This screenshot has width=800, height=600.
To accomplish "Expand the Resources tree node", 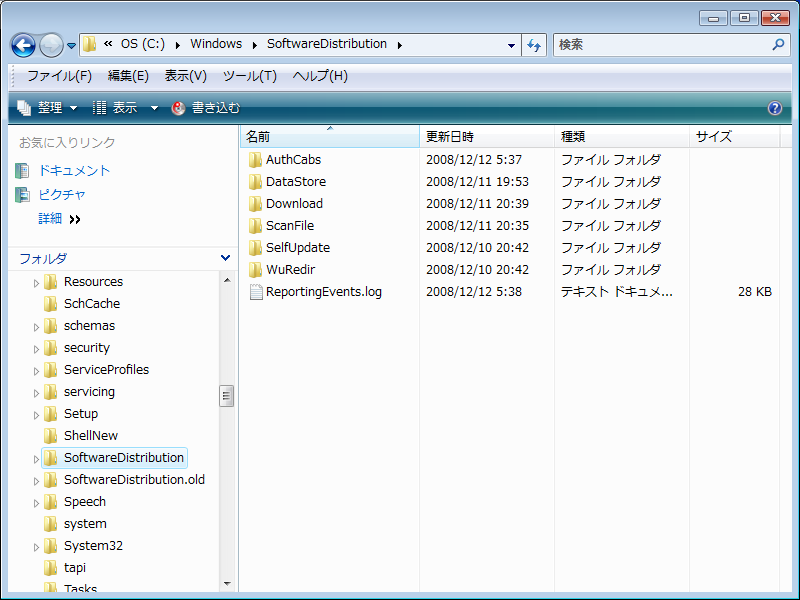I will (36, 283).
